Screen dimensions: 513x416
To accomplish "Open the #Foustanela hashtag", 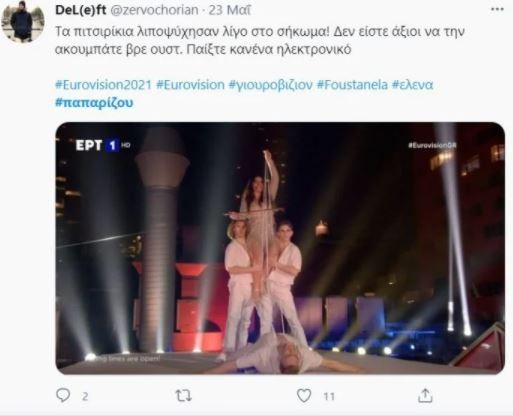I will click(x=352, y=85).
